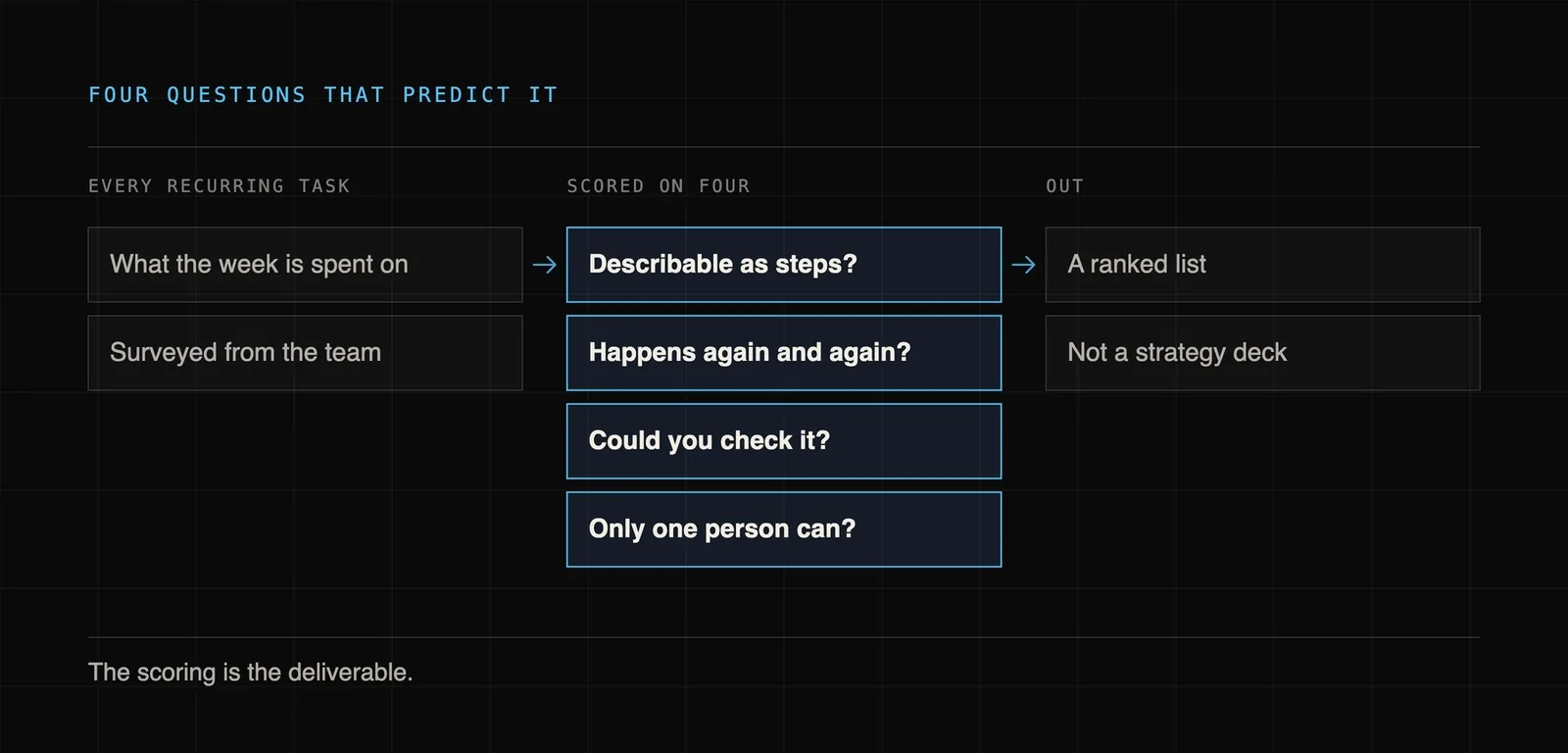The height and width of the screenshot is (753, 1568).
Task: Select the "A ranked list" box
Action: pyautogui.click(x=1262, y=265)
